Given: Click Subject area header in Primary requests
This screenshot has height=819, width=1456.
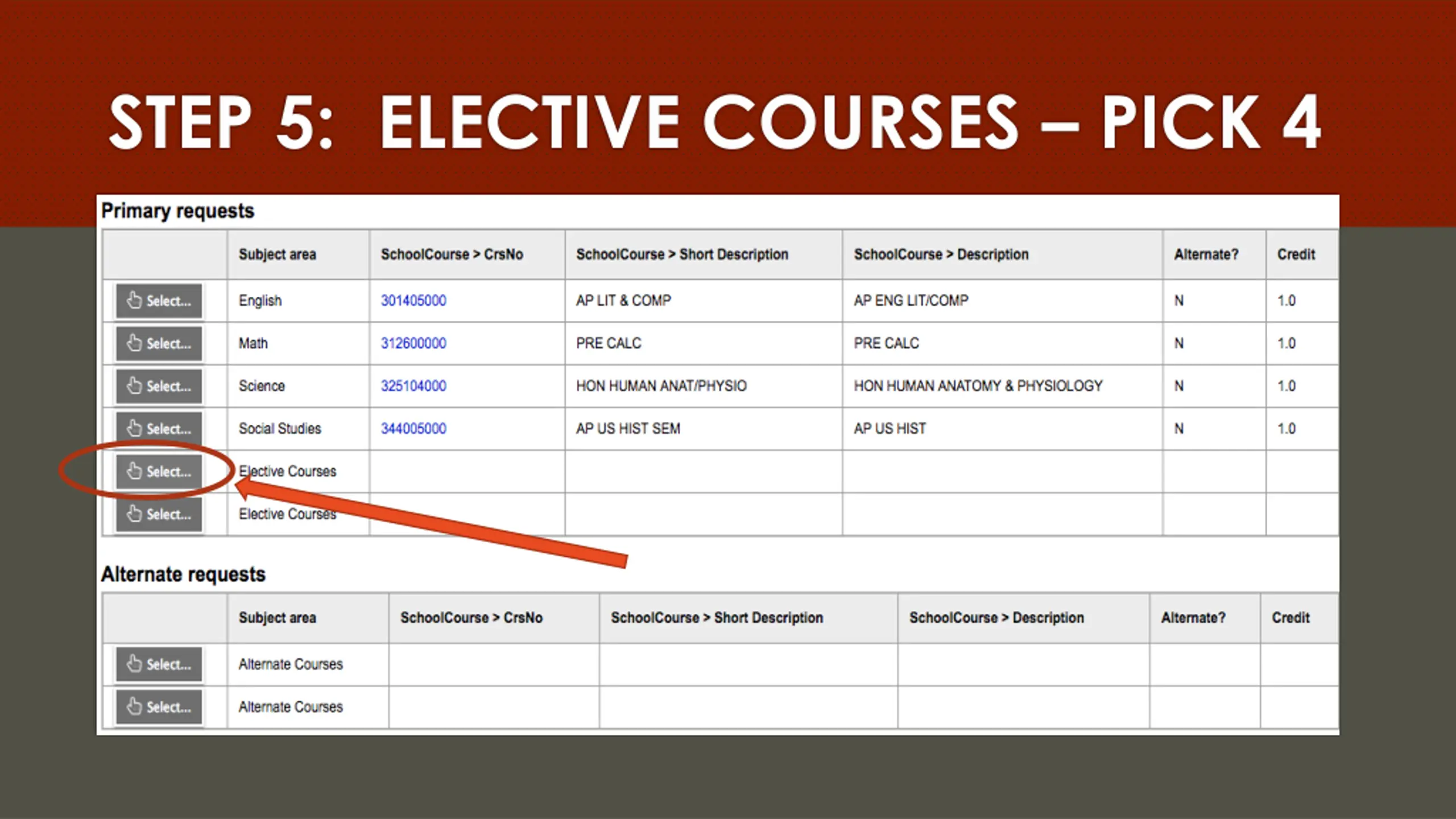Looking at the screenshot, I should pyautogui.click(x=277, y=254).
